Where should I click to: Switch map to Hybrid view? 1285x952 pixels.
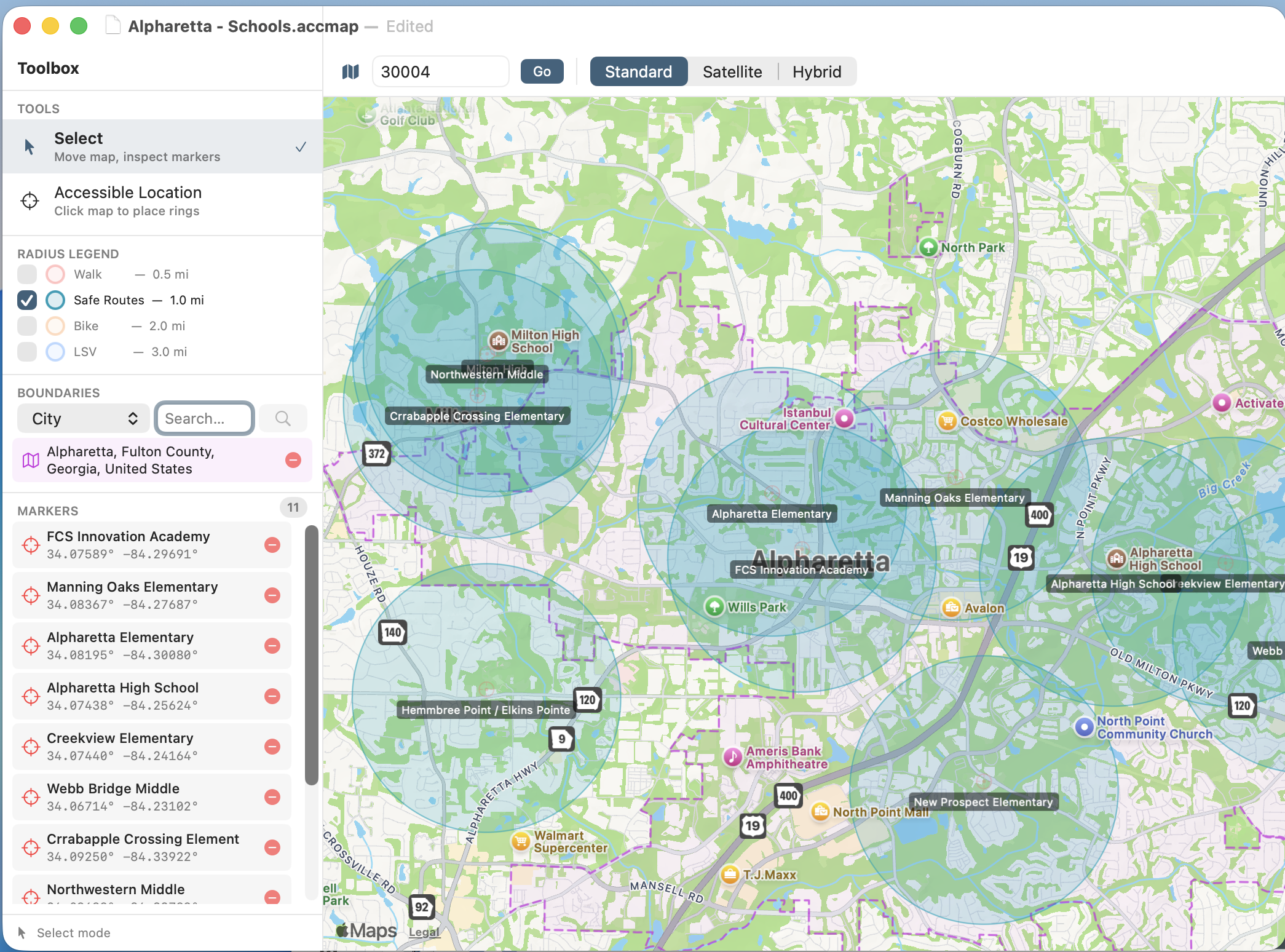tap(816, 72)
